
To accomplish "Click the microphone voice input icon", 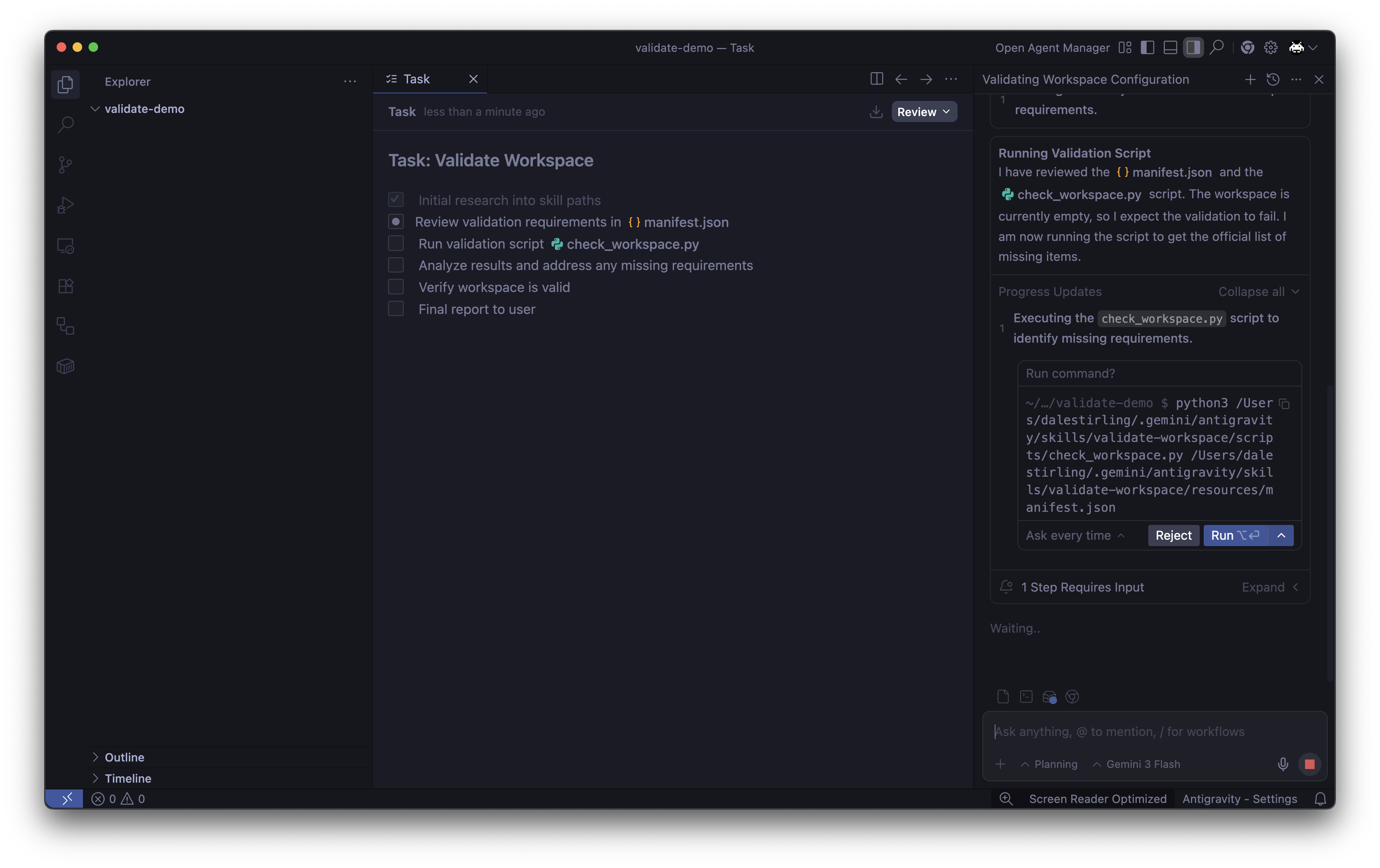I will 1283,763.
